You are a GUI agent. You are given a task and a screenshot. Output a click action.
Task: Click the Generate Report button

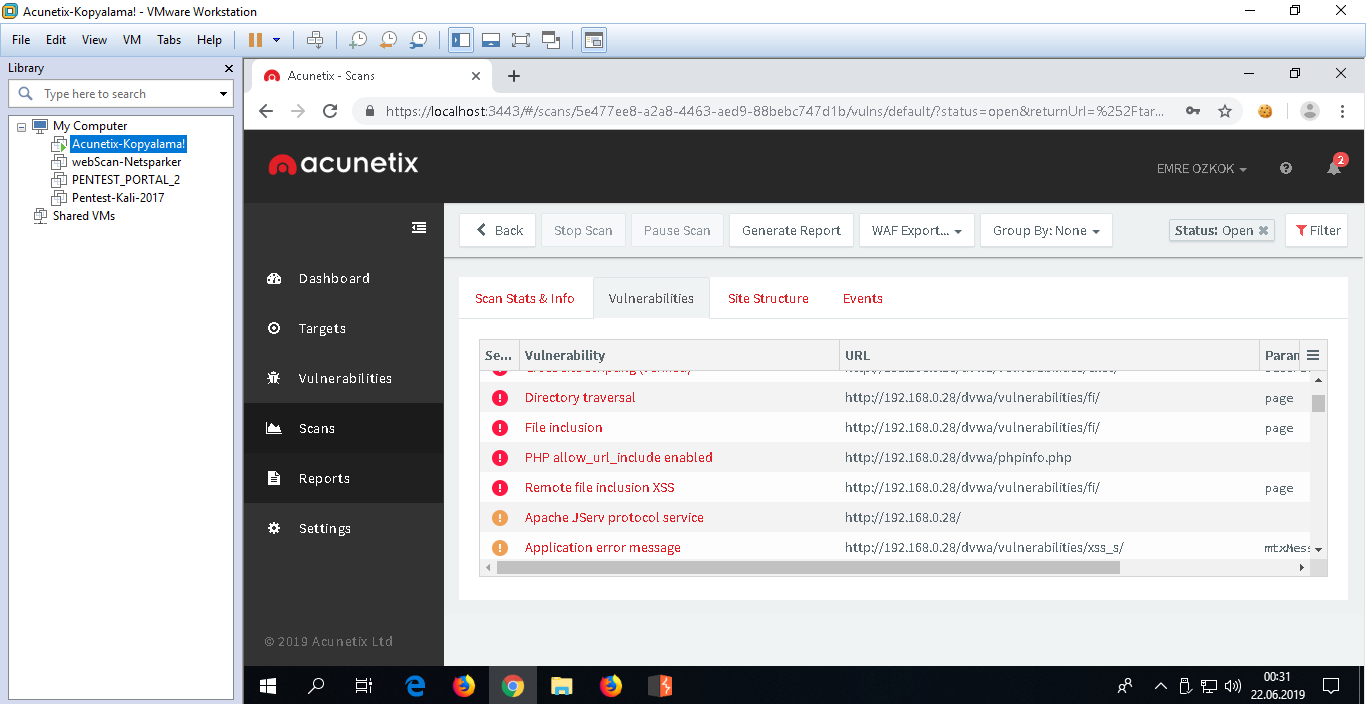pos(791,231)
